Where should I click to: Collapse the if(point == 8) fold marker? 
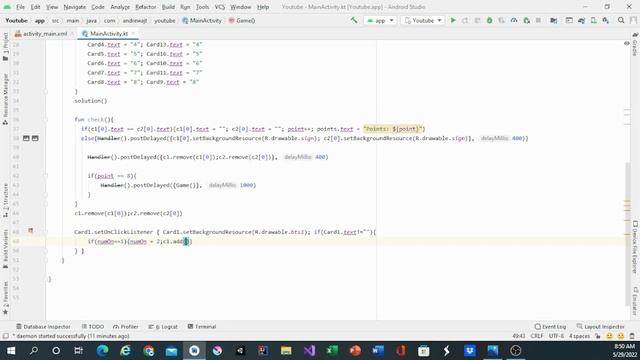tap(46, 176)
